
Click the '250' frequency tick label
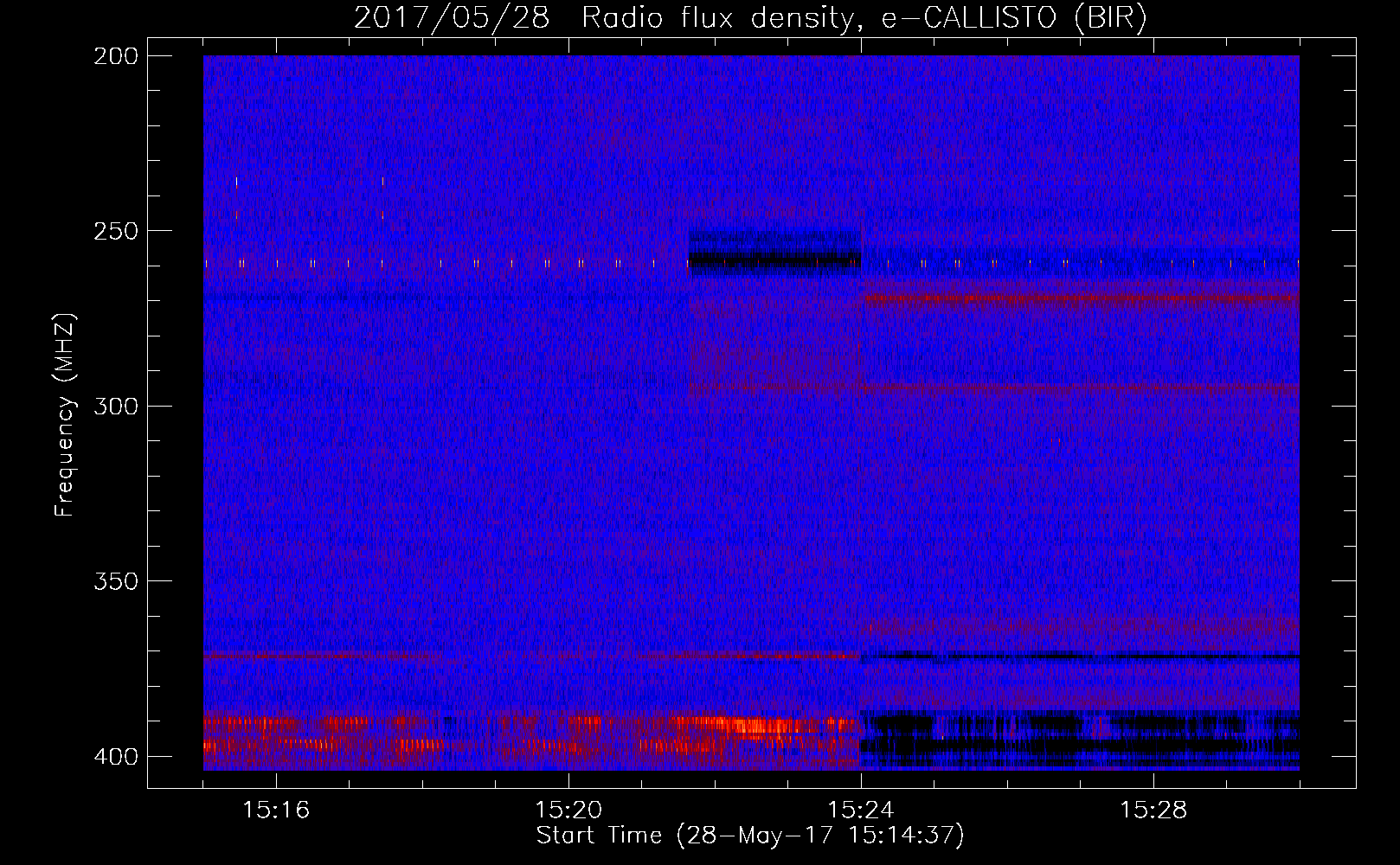(x=116, y=231)
